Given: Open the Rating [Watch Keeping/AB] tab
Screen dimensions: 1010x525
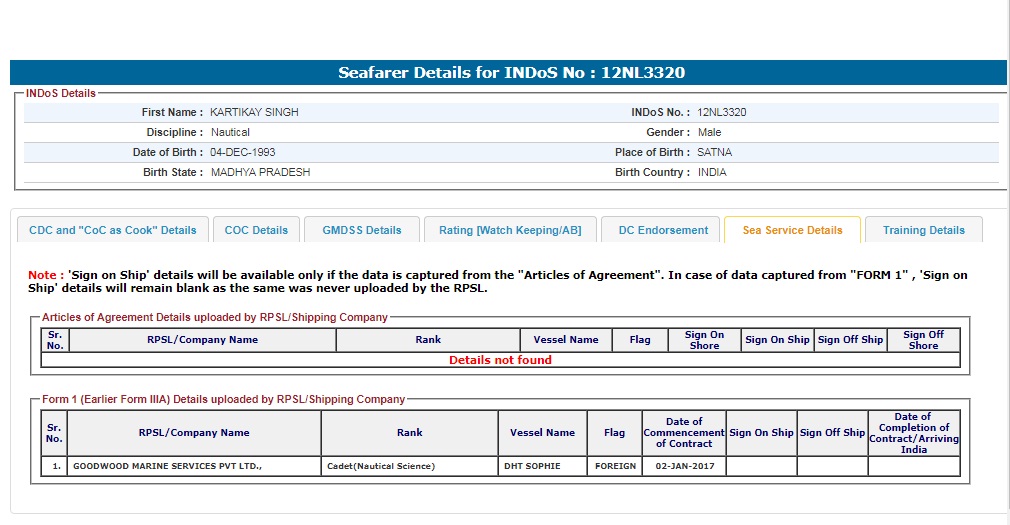Looking at the screenshot, I should pos(509,230).
